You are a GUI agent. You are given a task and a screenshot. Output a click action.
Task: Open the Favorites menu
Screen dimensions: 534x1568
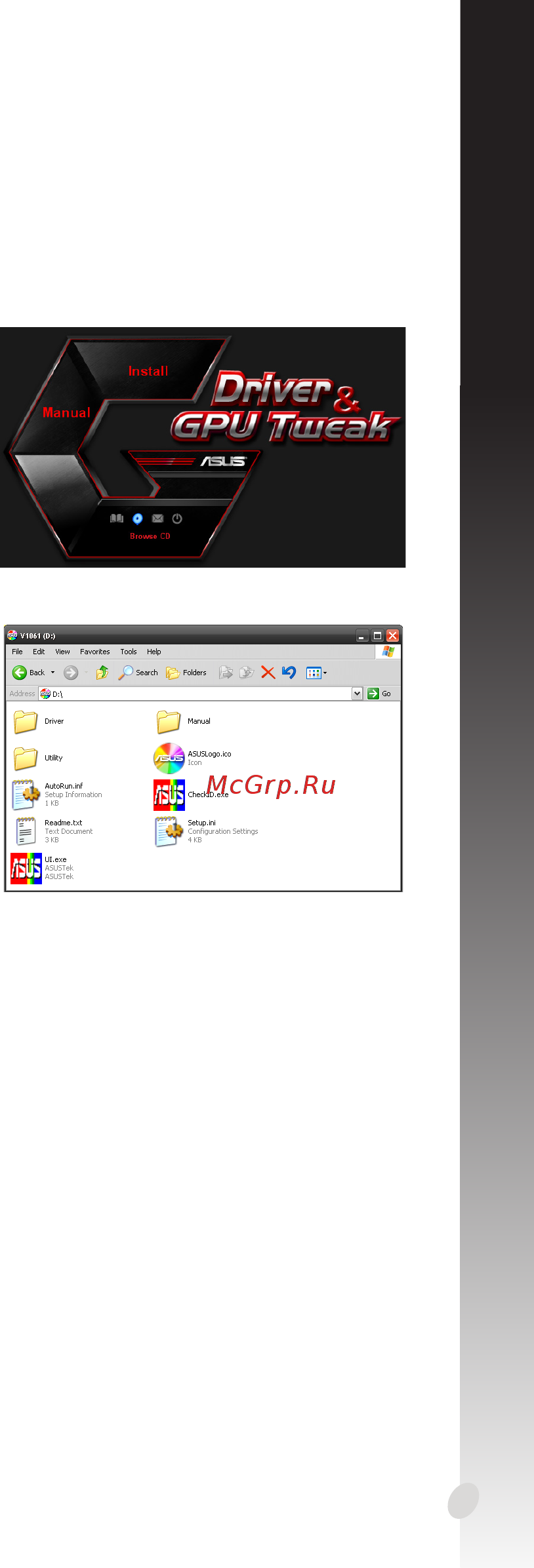point(95,652)
